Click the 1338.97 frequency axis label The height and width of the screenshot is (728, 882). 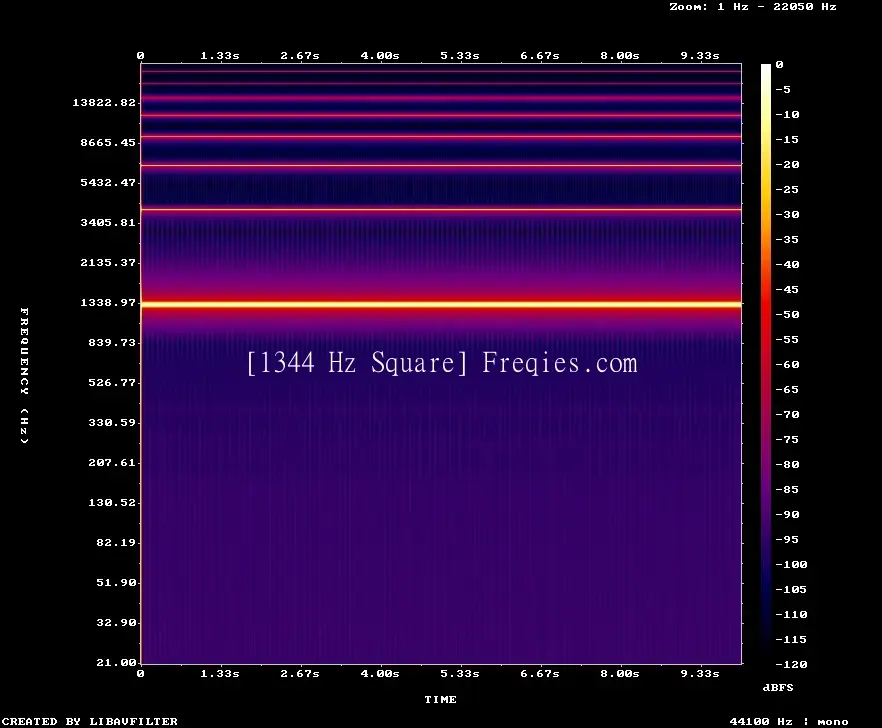[108, 303]
